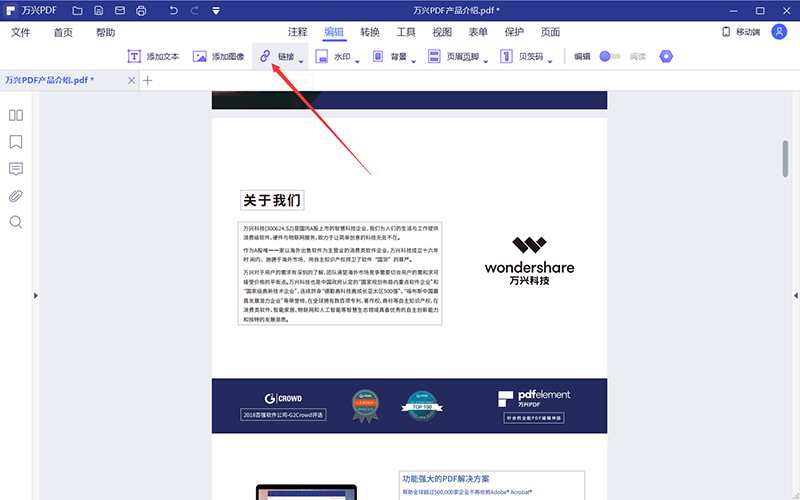Open the 视图 tab

click(442, 32)
